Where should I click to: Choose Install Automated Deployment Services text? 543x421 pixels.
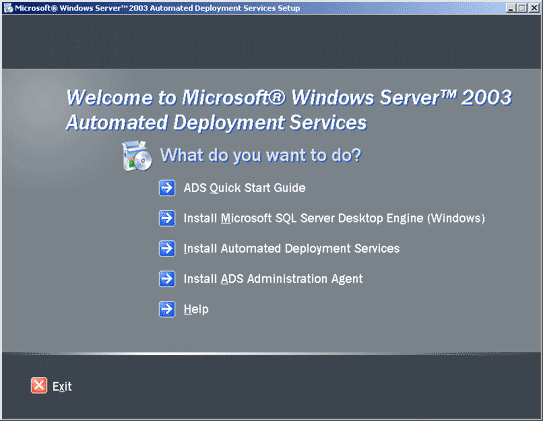click(292, 249)
